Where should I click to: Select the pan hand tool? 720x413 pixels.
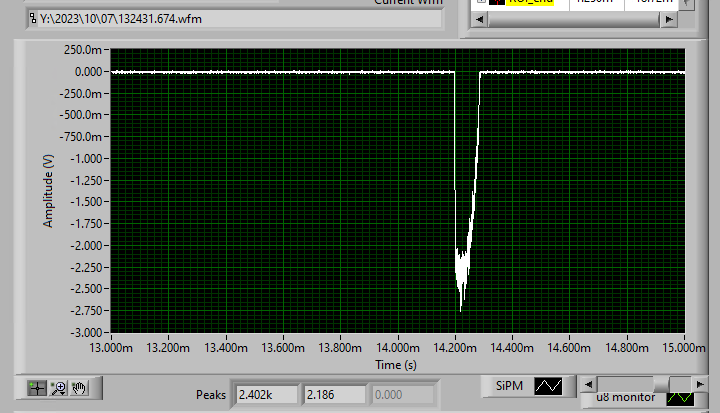point(79,388)
